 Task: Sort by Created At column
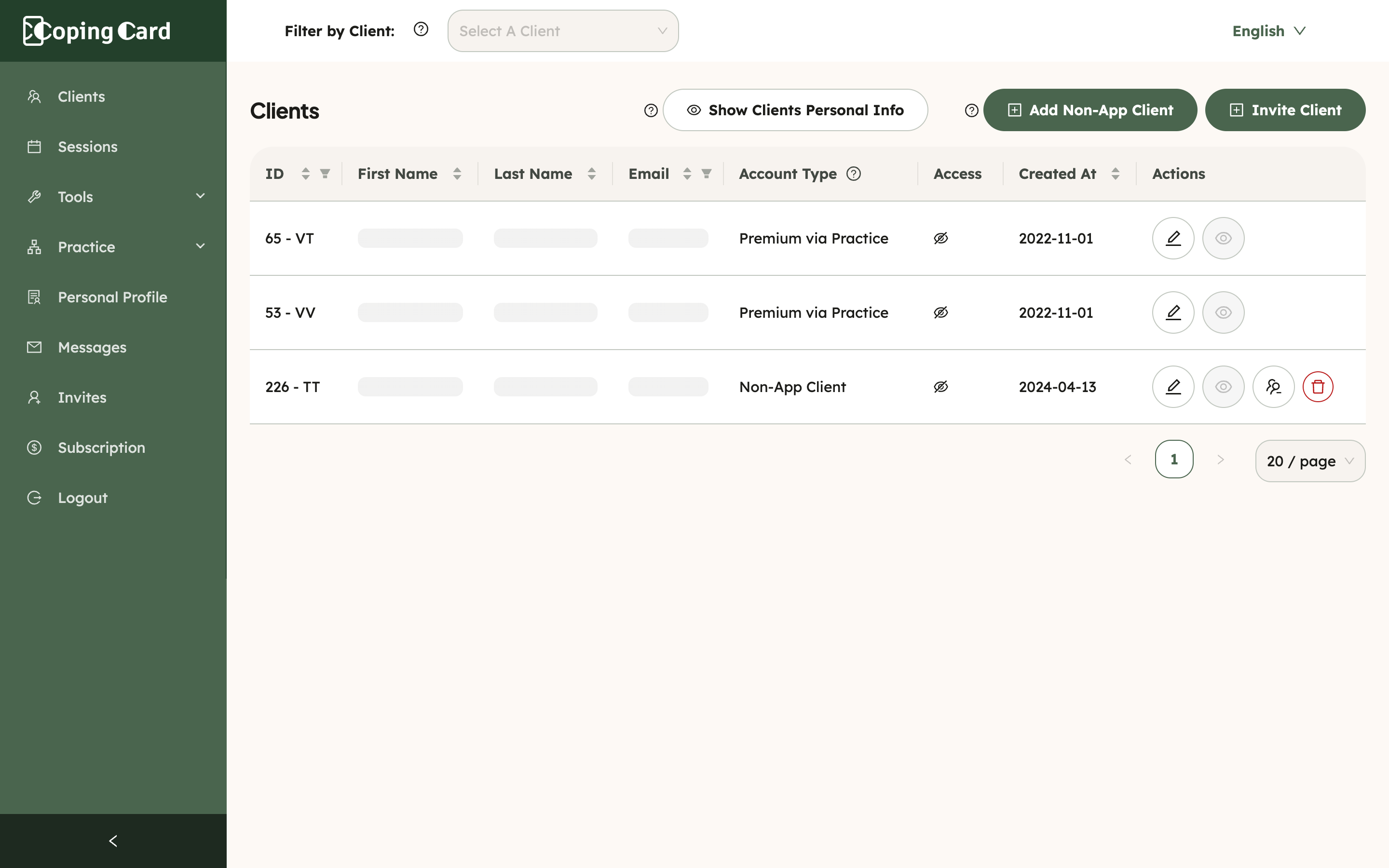coord(1115,174)
